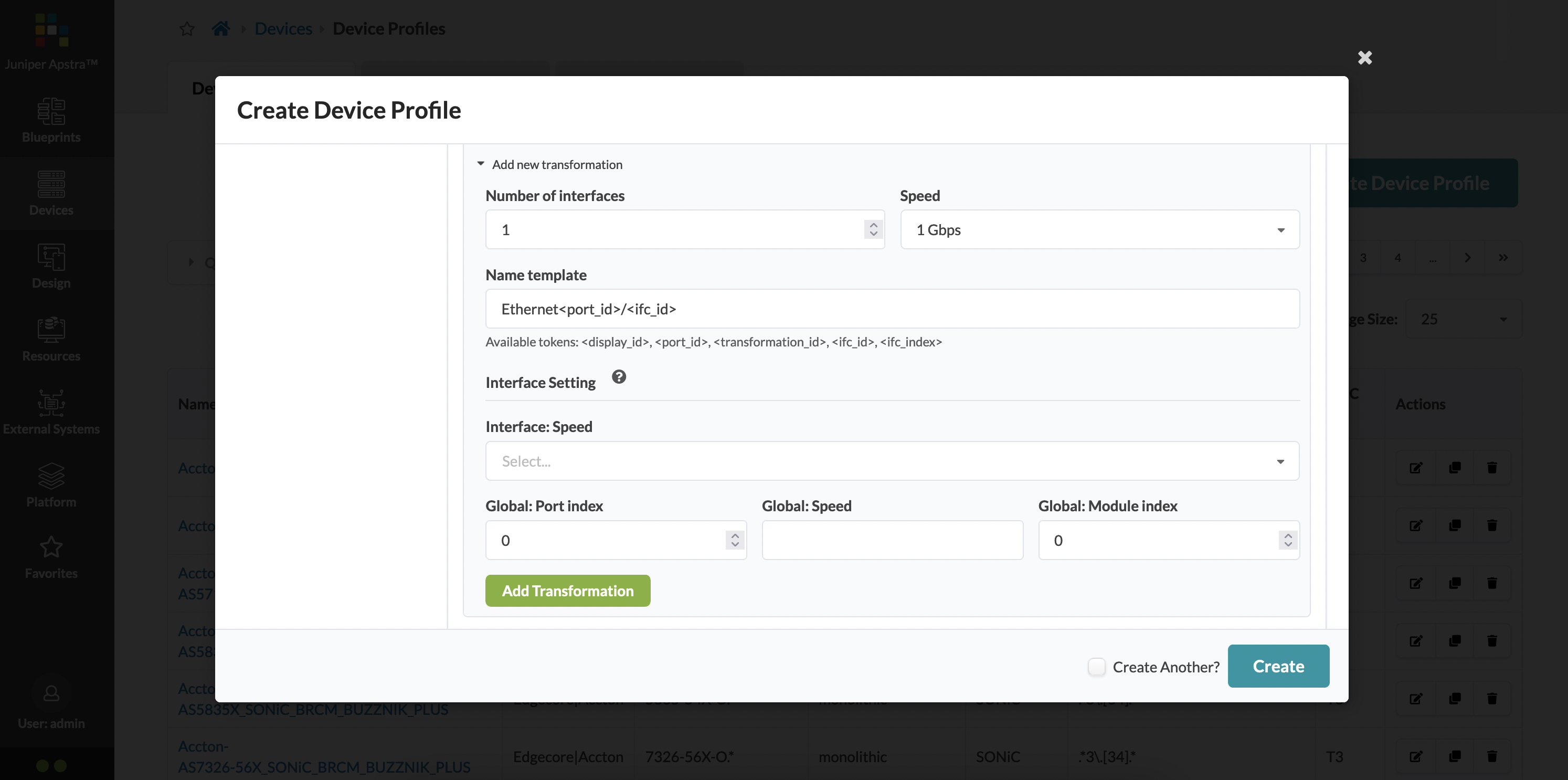The image size is (1568, 780).
Task: Open Interface Setting help icon
Action: 618,377
